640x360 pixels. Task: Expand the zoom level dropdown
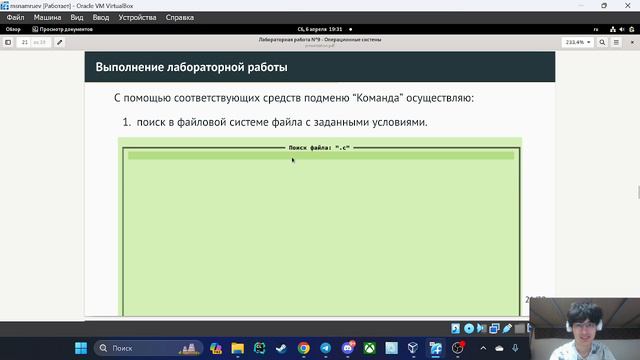(x=578, y=42)
